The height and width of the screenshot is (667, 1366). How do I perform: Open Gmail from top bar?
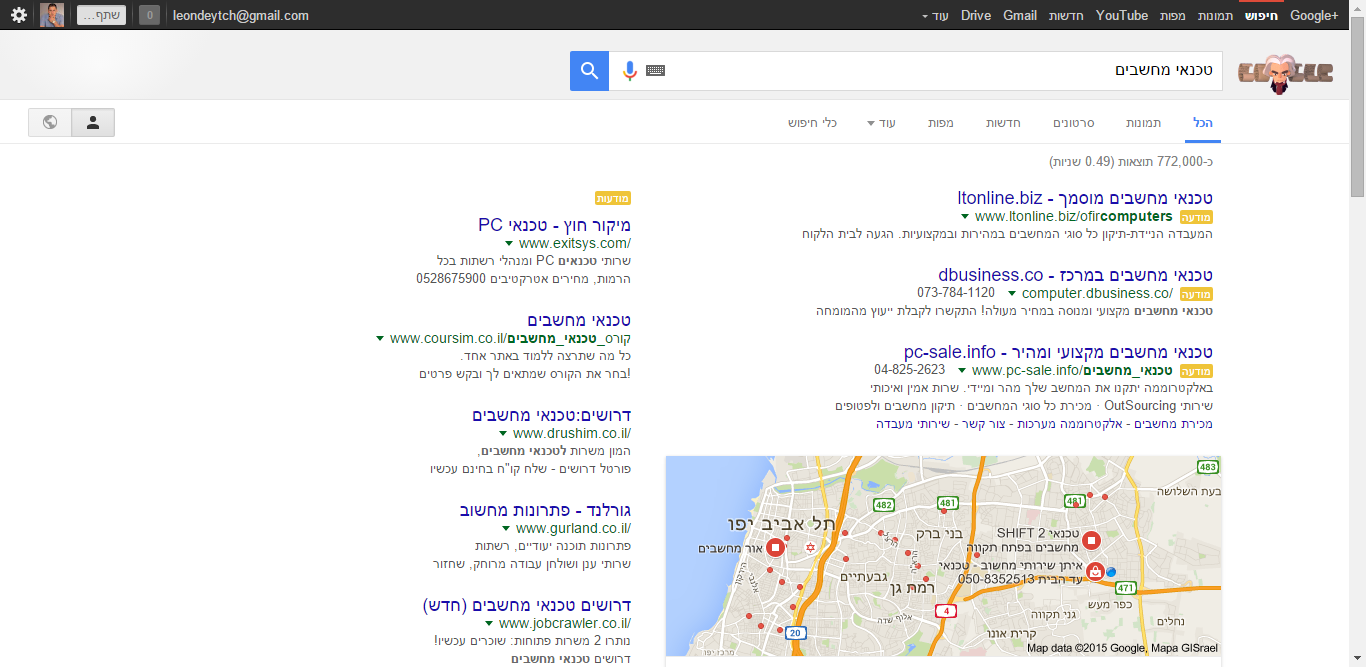[x=1020, y=16]
